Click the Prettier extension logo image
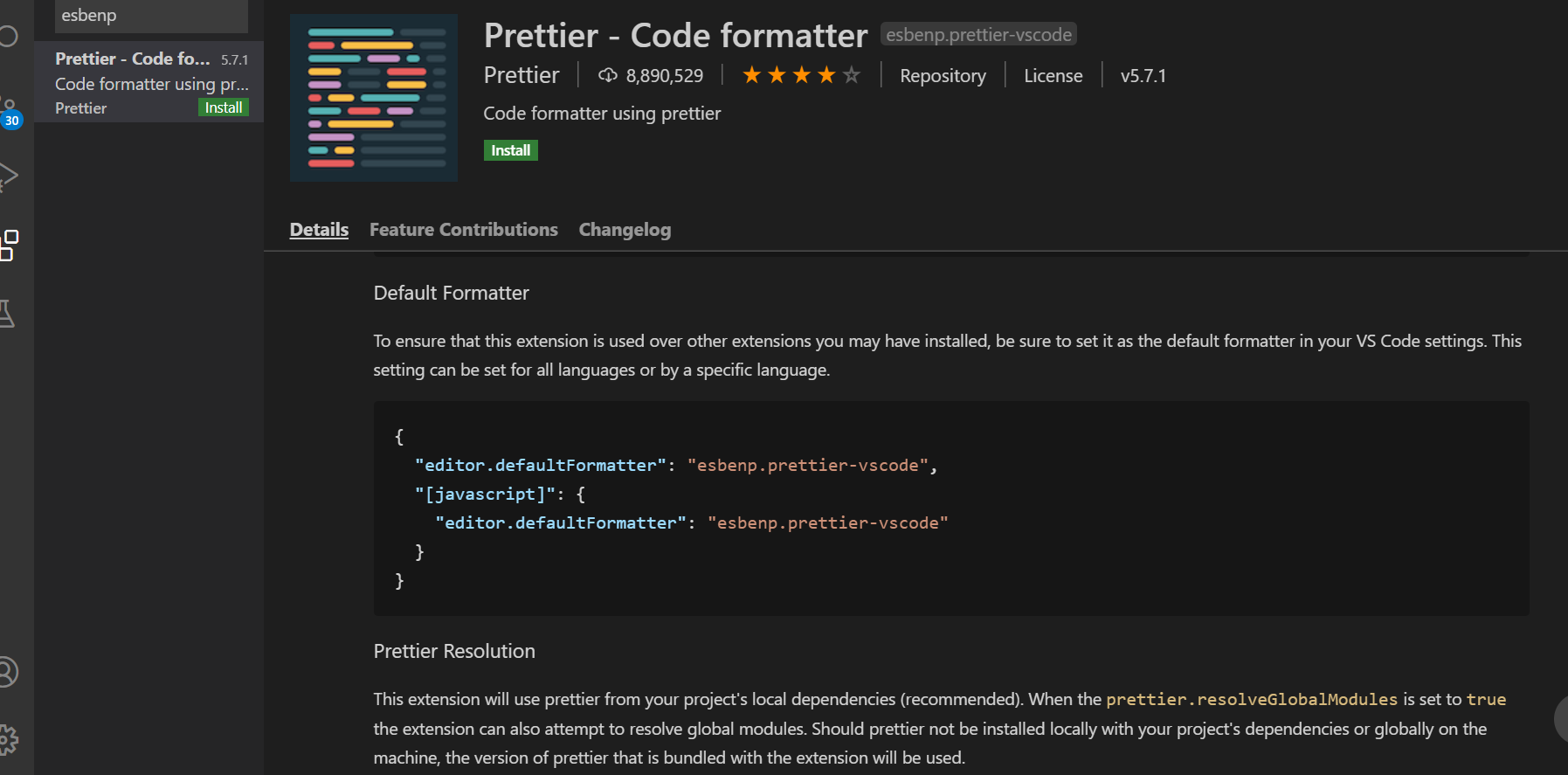The width and height of the screenshot is (1568, 775). coord(374,98)
